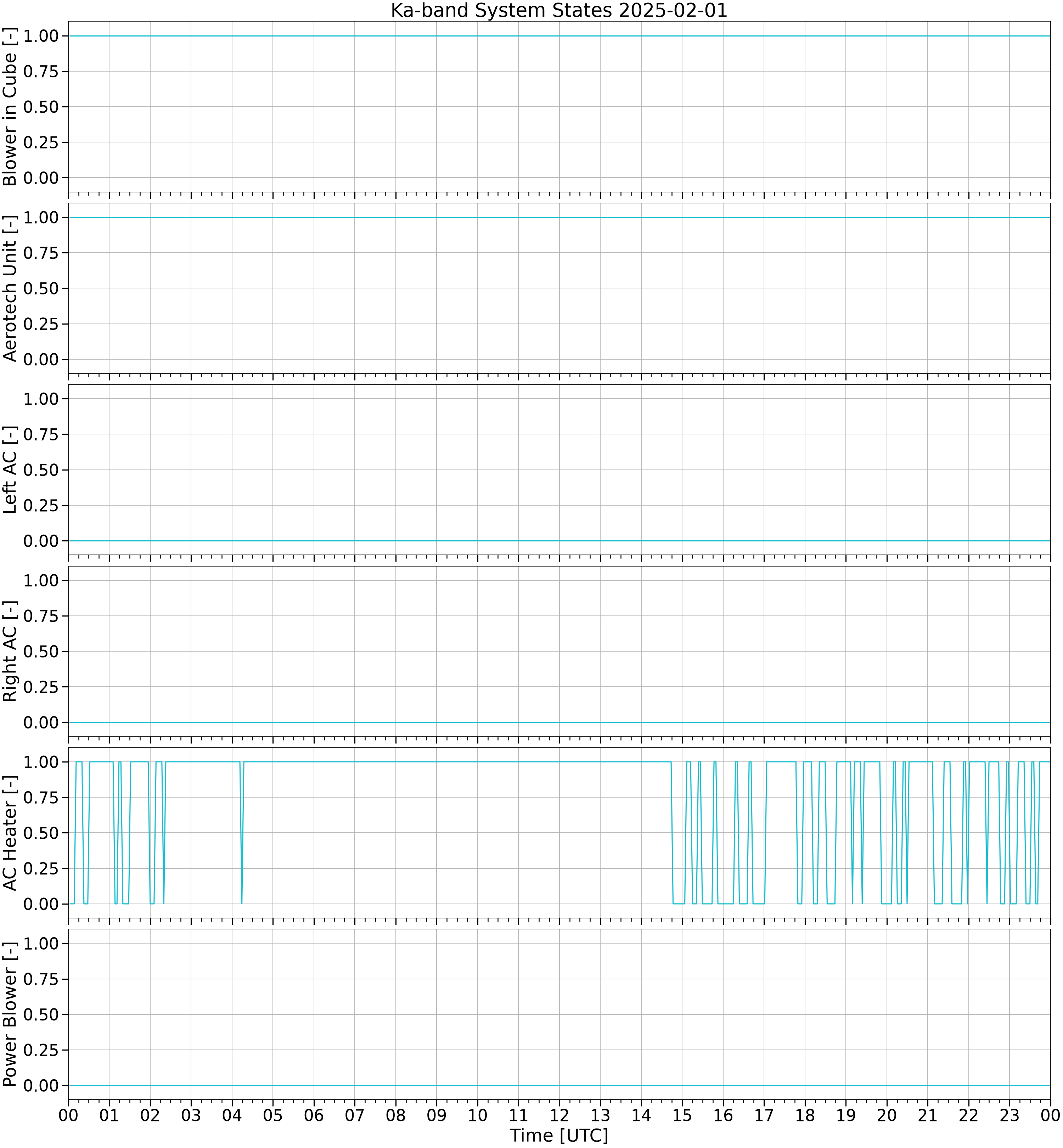This screenshot has width=1063, height=1148.
Task: Click the Aerotech Unit axis label
Action: (10, 288)
